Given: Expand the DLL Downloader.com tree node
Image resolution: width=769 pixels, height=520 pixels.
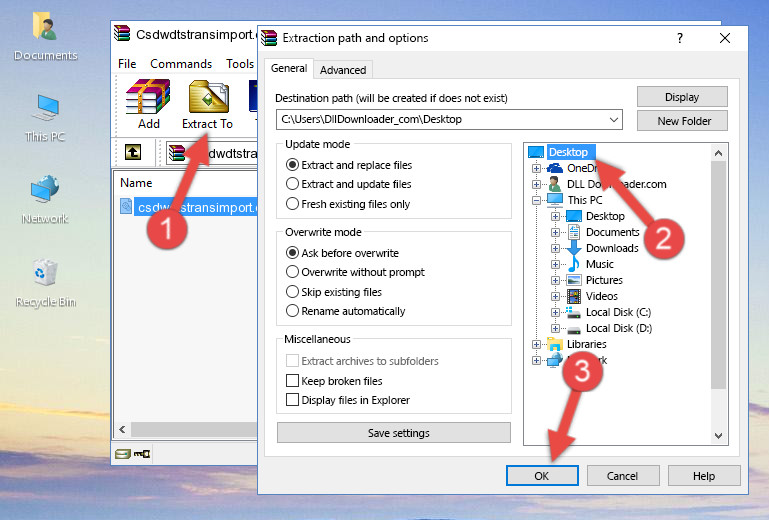Looking at the screenshot, I should click(536, 184).
